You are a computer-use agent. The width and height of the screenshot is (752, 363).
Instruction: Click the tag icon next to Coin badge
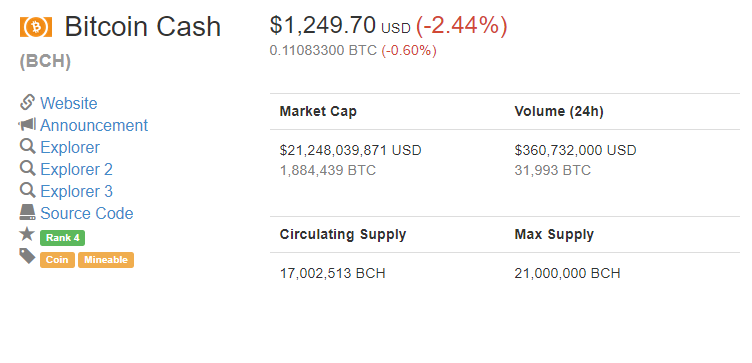[27, 256]
